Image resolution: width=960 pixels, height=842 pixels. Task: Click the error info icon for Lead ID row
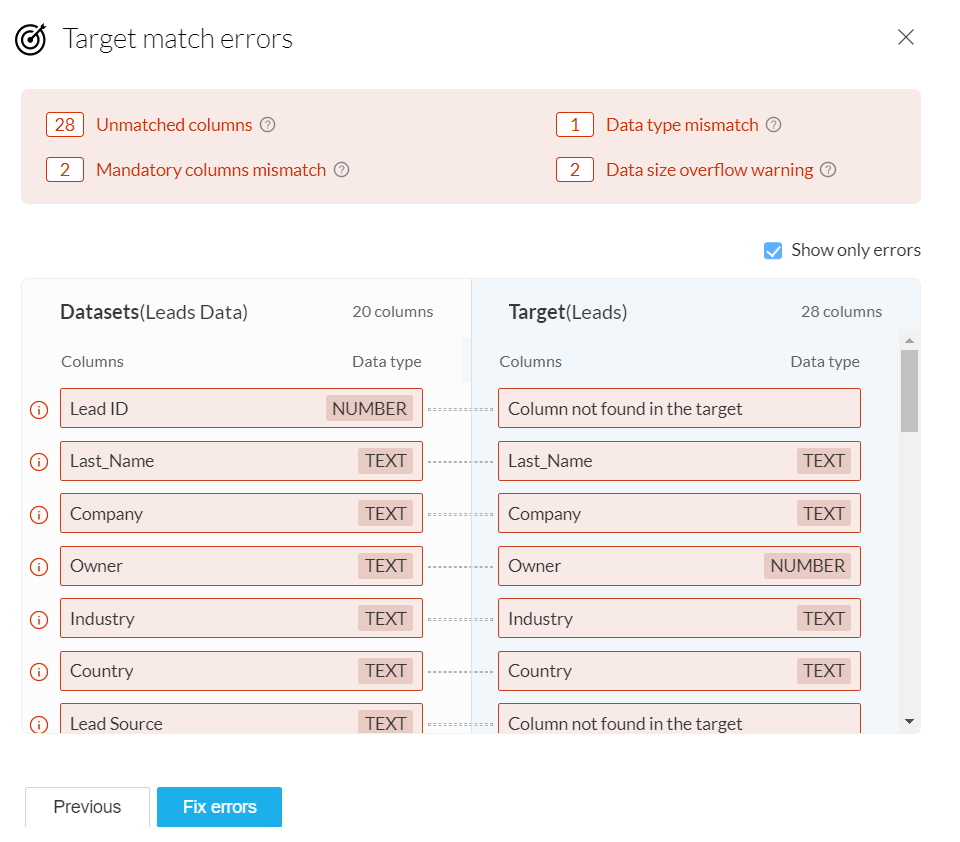39,409
